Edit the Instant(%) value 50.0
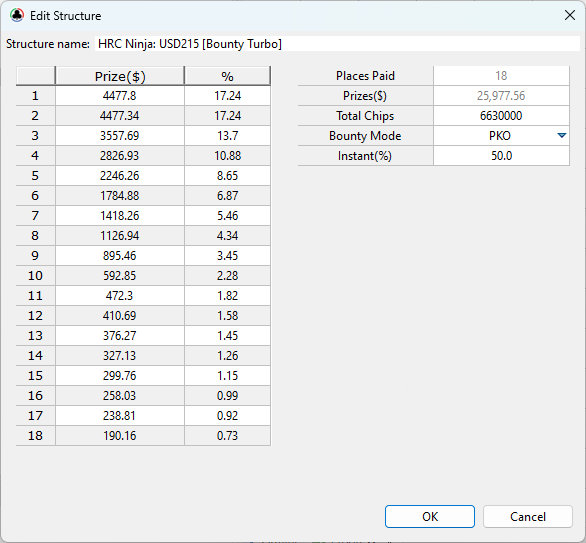Viewport: 586px width, 543px height. 501,156
